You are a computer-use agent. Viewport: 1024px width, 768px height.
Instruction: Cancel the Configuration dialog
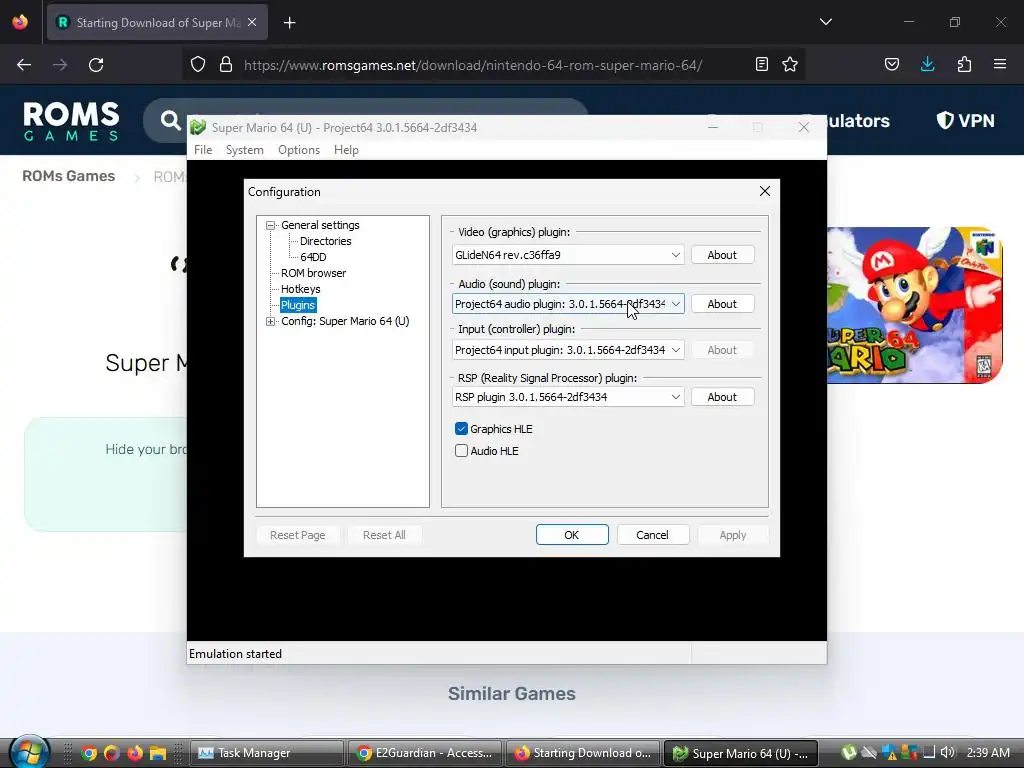click(653, 535)
